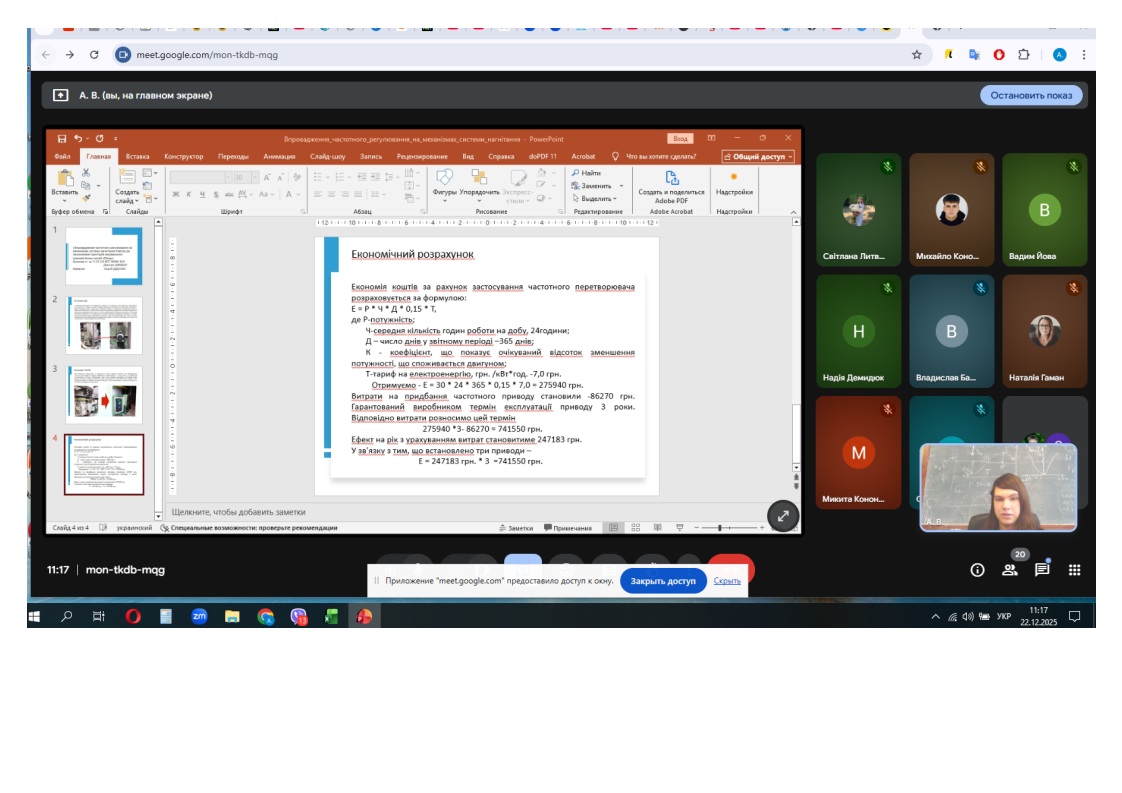
Task: Open the Вставка ribbon tab
Action: (137, 157)
